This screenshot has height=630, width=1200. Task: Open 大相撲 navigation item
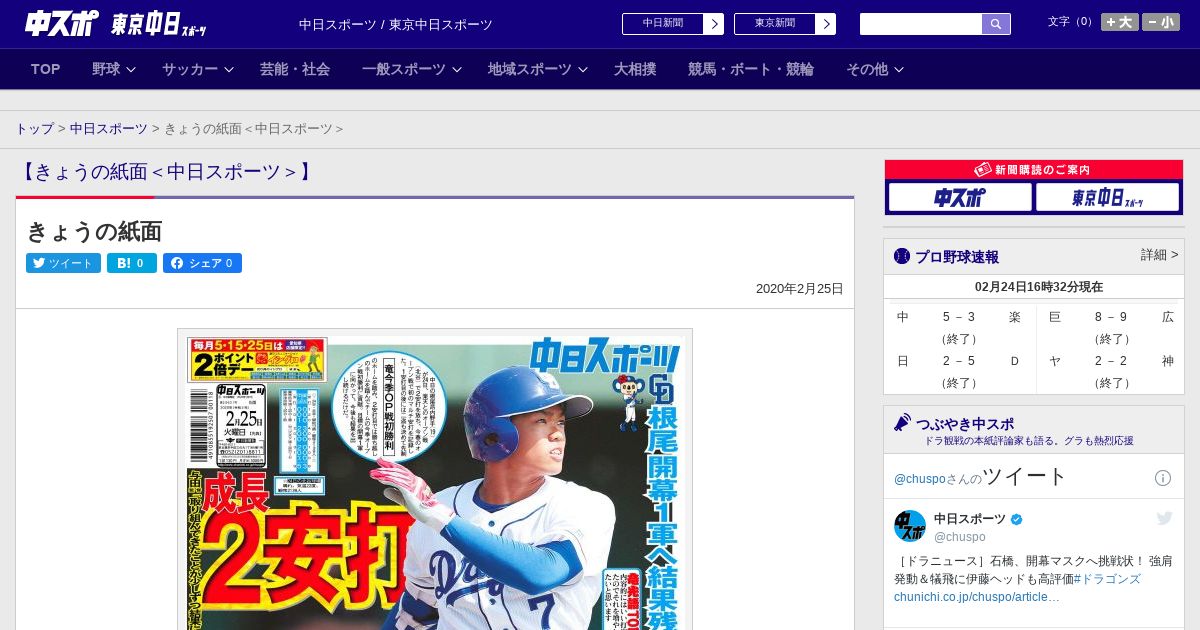(635, 69)
